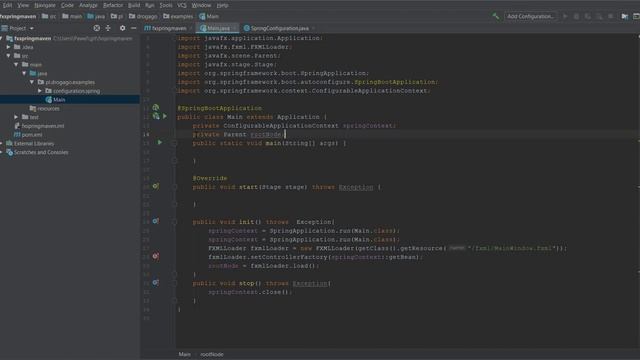Open the Tools menu

click(x=166, y=5)
